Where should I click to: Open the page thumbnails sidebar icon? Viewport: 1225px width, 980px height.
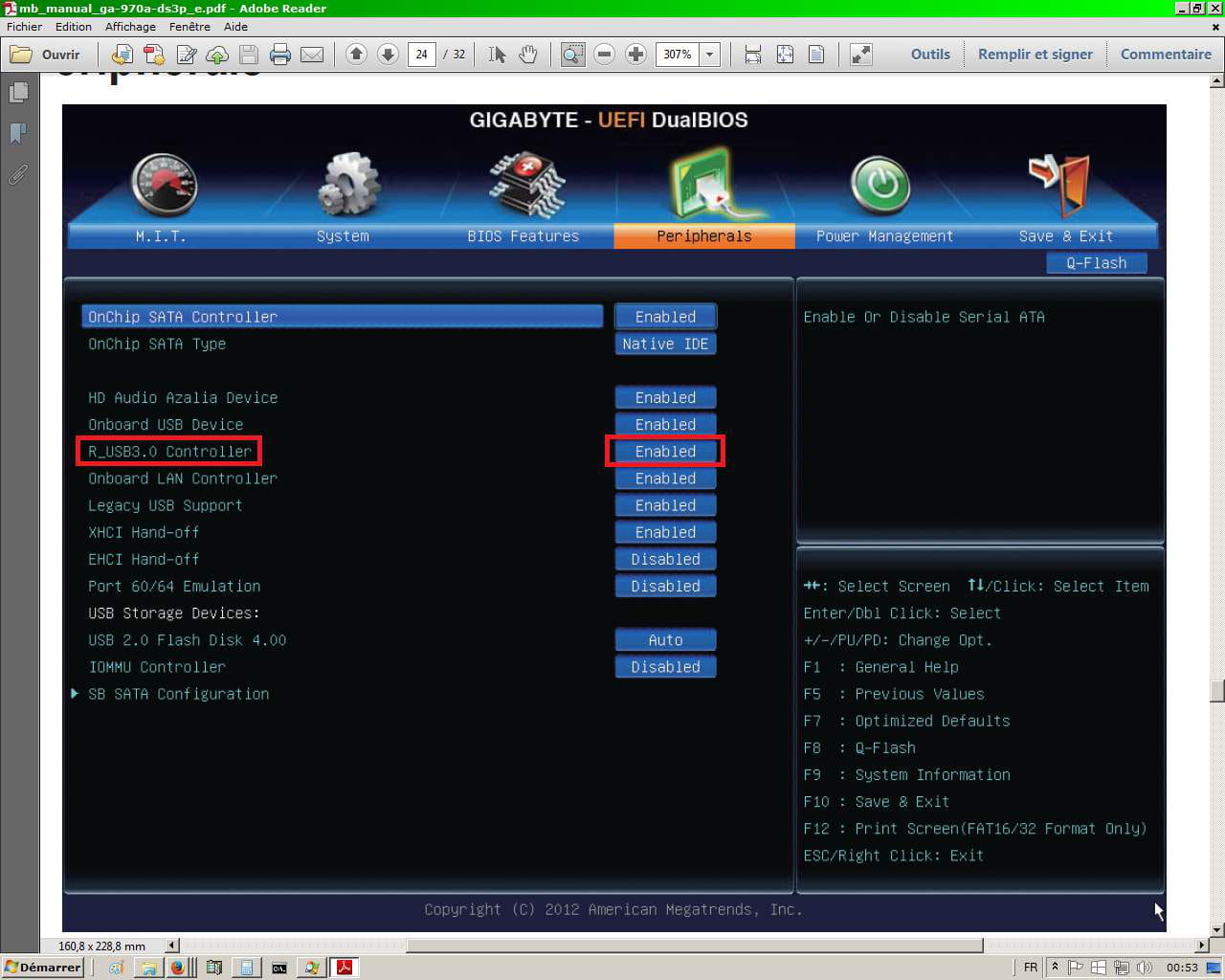18,93
